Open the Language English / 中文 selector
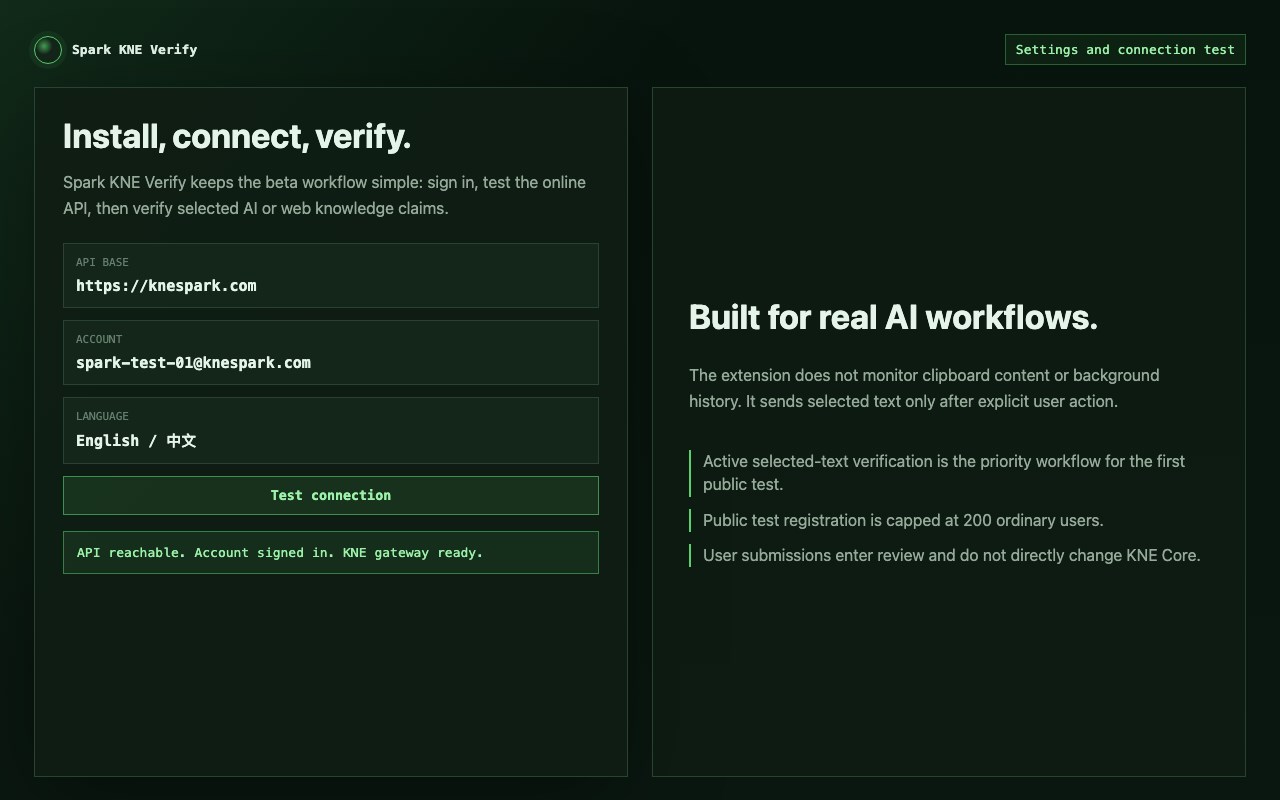This screenshot has height=800, width=1280. (x=331, y=431)
